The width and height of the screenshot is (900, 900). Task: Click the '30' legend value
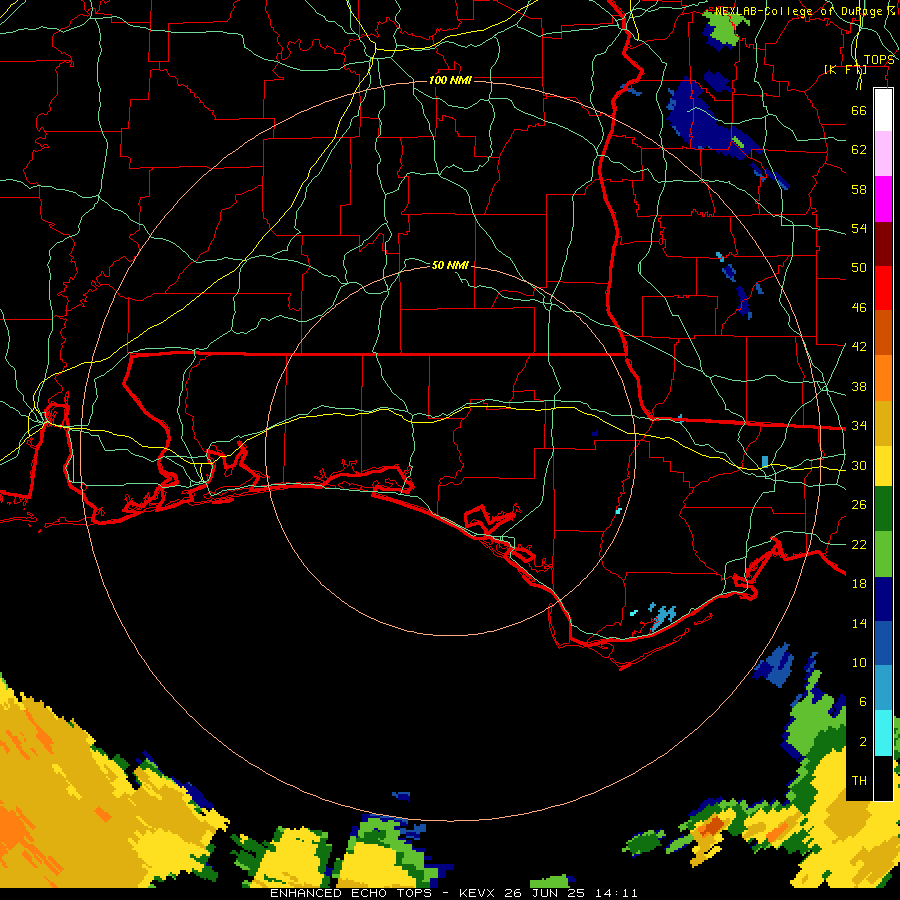tap(859, 465)
